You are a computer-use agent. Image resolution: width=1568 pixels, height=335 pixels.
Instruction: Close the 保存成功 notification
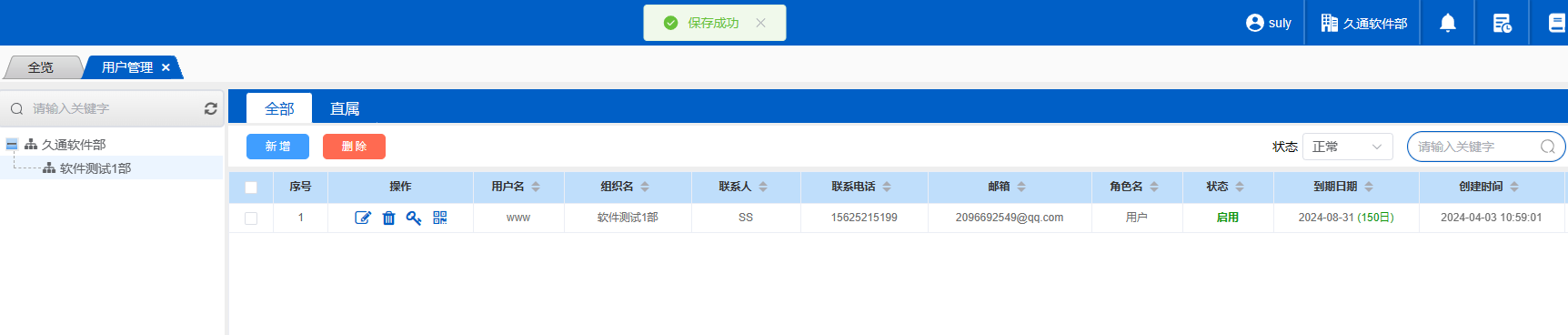click(x=760, y=23)
